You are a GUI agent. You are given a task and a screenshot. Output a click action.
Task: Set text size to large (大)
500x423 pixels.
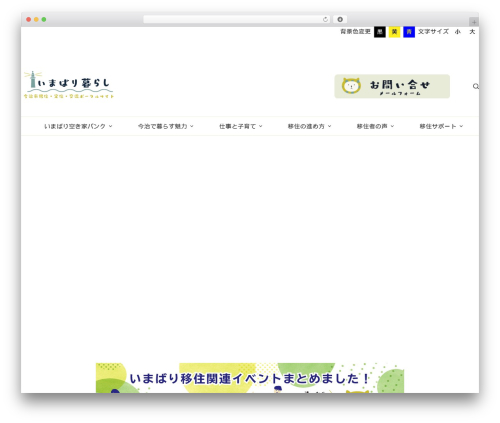pyautogui.click(x=472, y=32)
